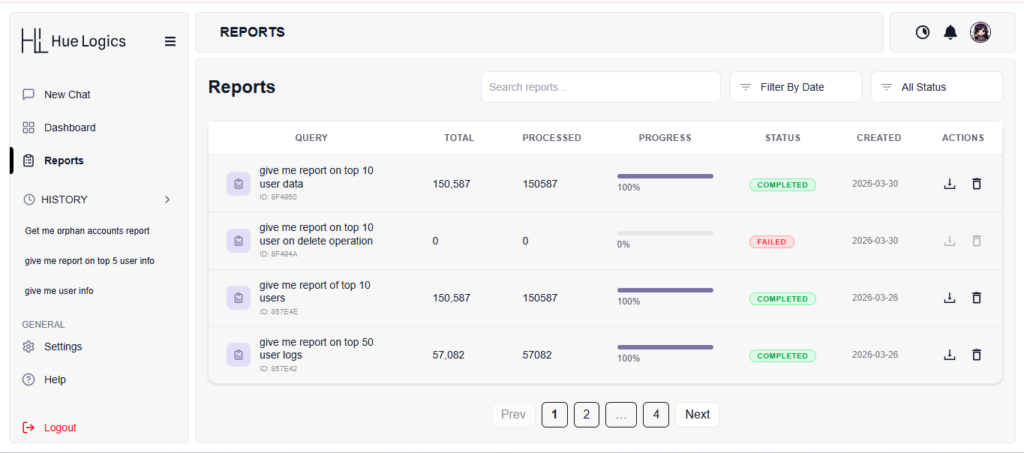Click the theme/contrast icon in header

coord(922,32)
